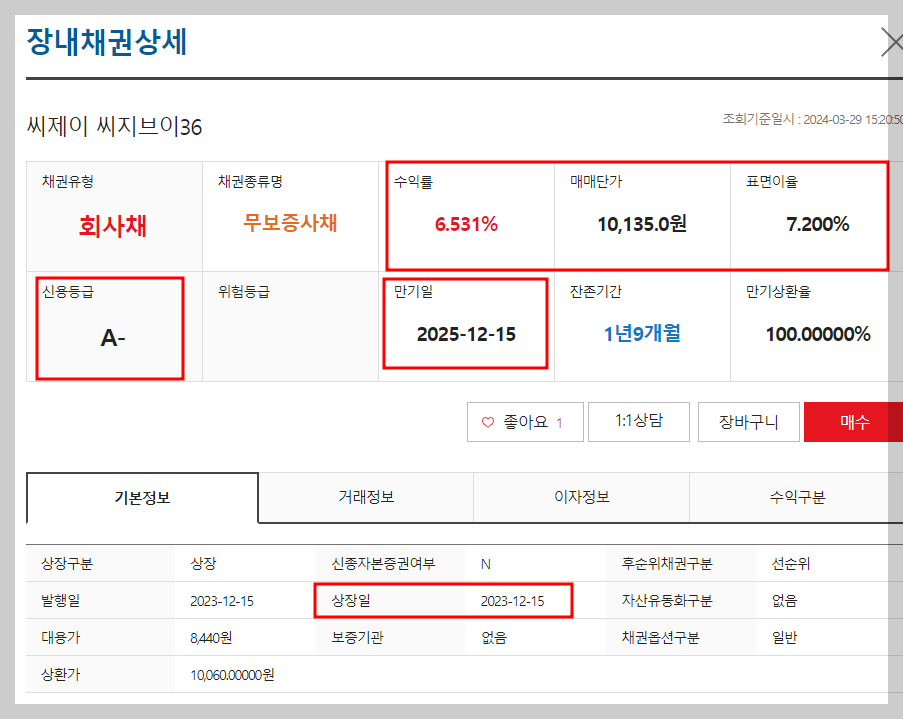Click the 위험등급 label cell
Viewport: 903px width, 719px height.
[244, 292]
